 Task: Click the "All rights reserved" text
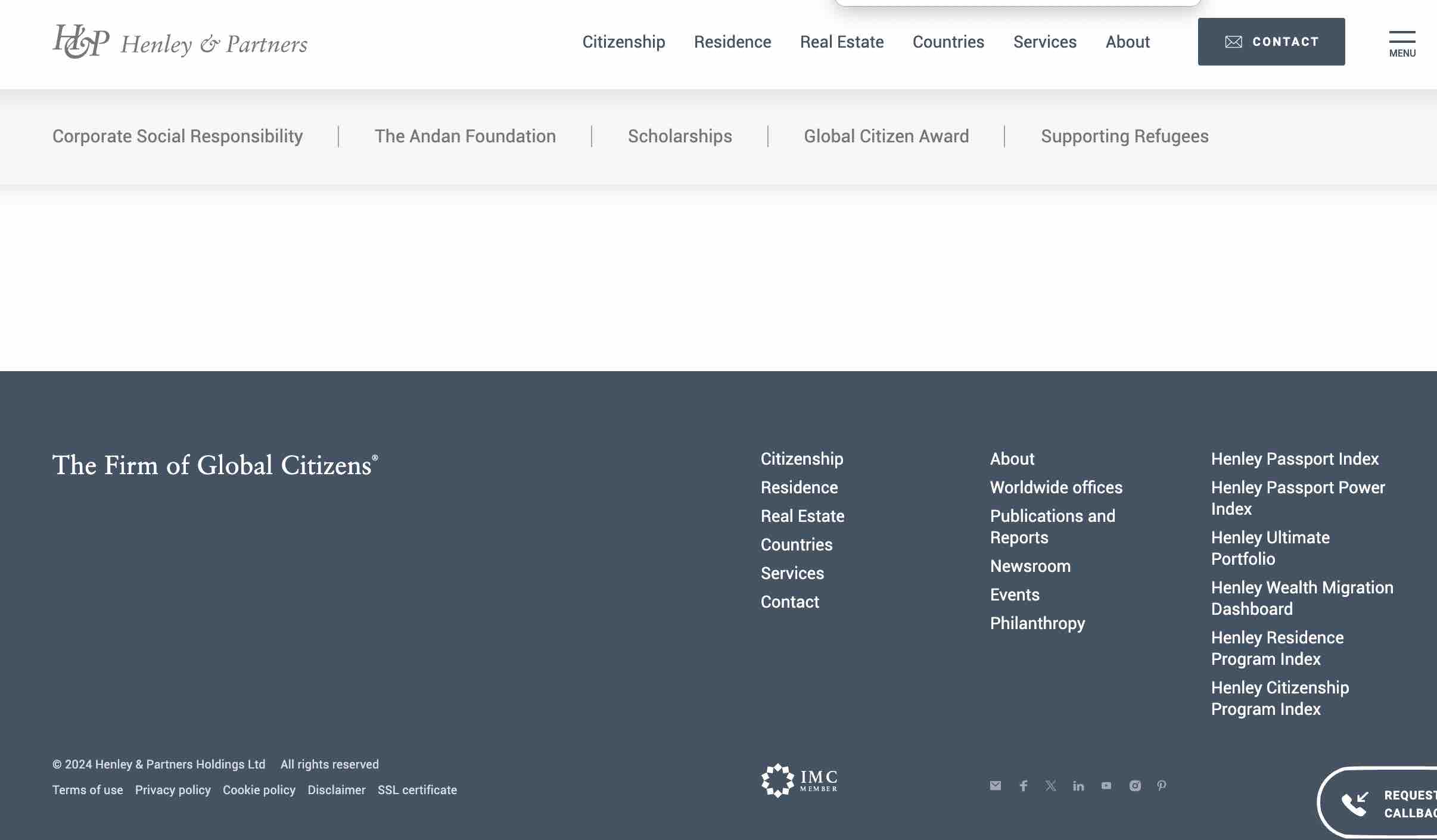pos(329,764)
